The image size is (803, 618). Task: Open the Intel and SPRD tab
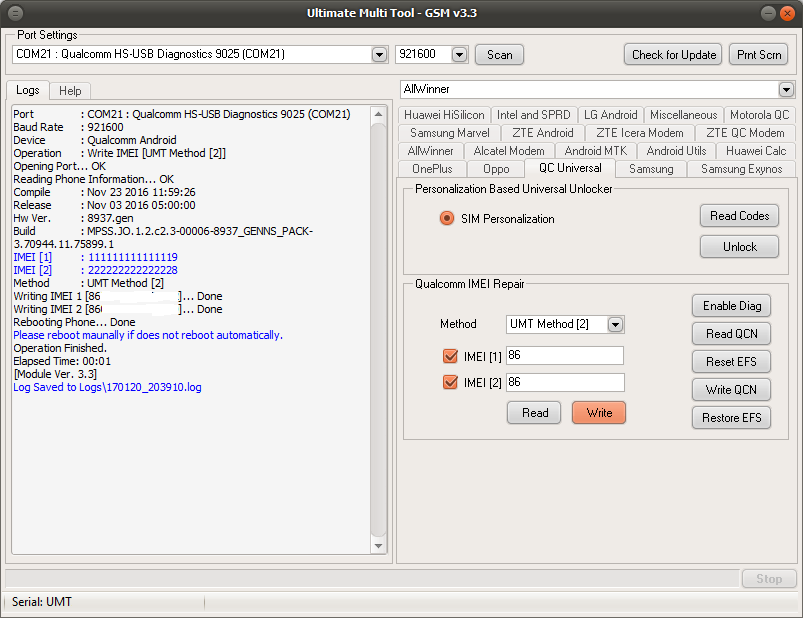(534, 115)
